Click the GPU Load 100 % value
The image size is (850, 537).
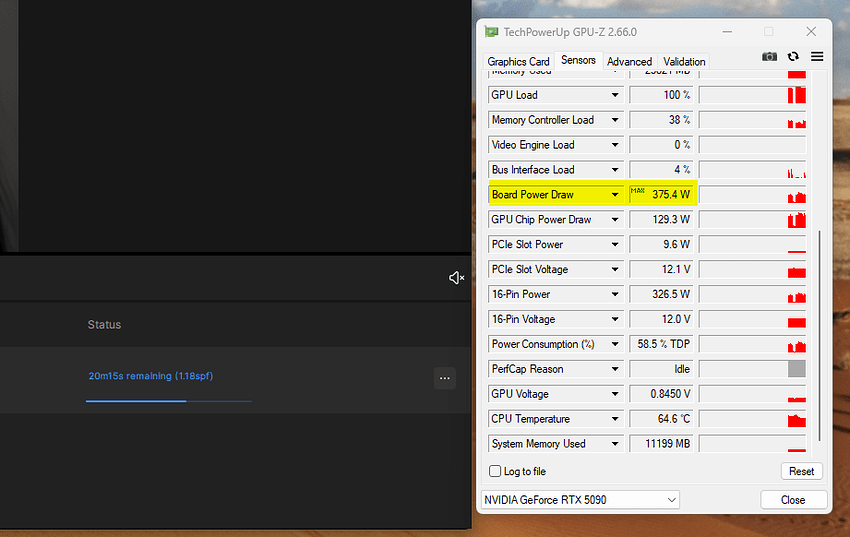(x=661, y=95)
